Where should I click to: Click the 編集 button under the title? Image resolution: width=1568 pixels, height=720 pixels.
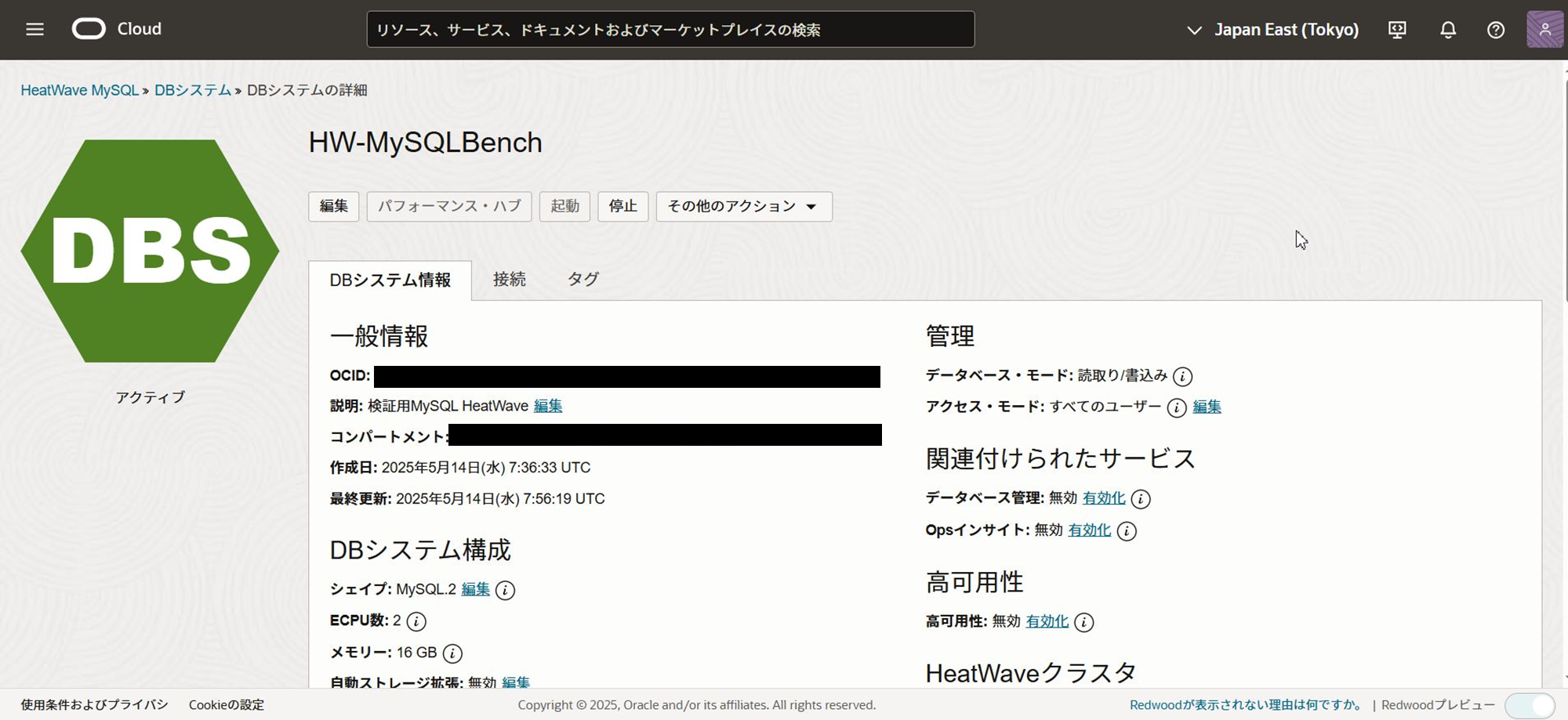pyautogui.click(x=333, y=206)
